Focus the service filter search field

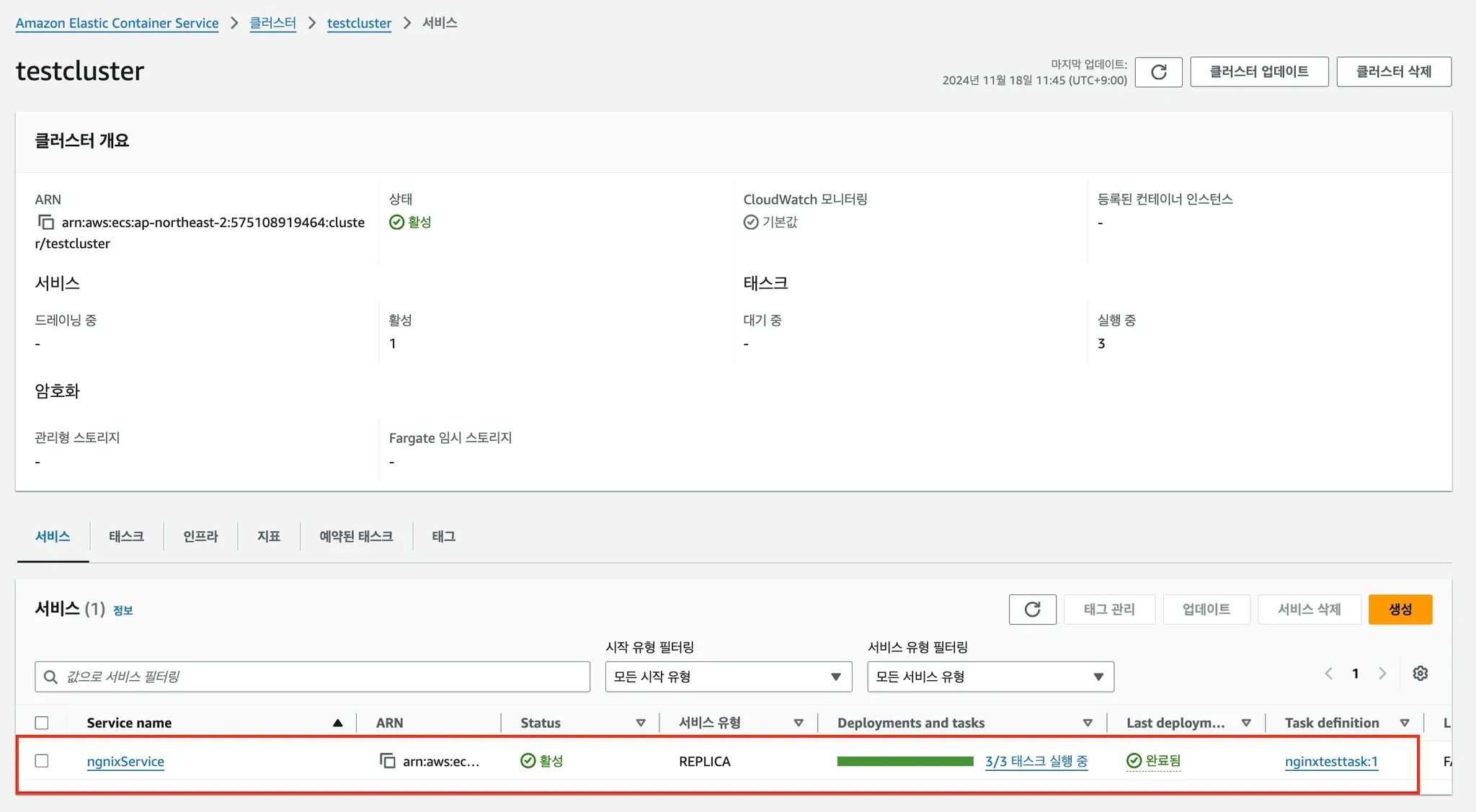click(x=312, y=677)
